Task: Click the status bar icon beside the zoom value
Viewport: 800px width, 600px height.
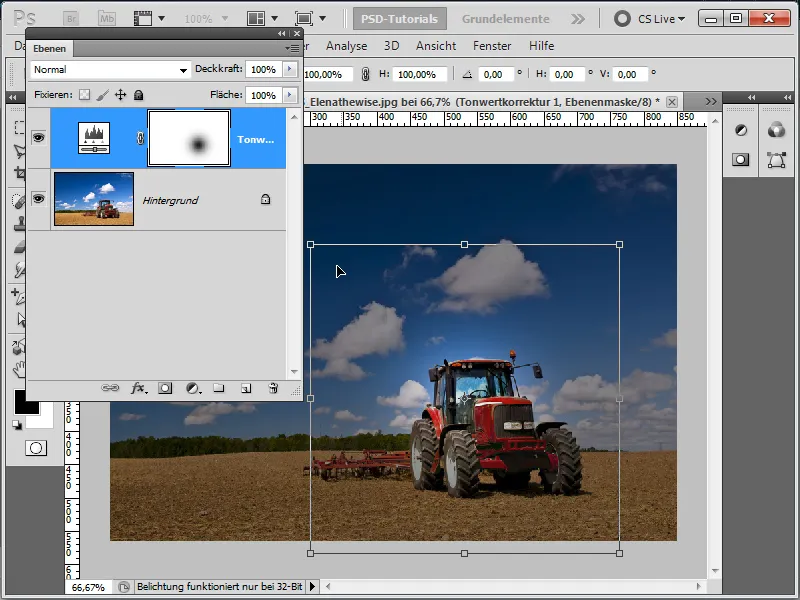Action: coord(123,587)
